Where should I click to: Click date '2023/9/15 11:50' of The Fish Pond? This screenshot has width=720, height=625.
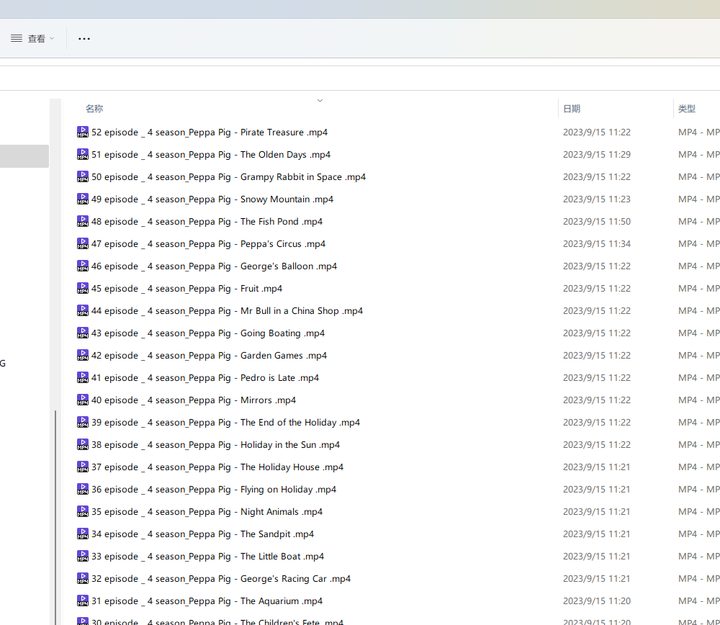[x=596, y=221]
